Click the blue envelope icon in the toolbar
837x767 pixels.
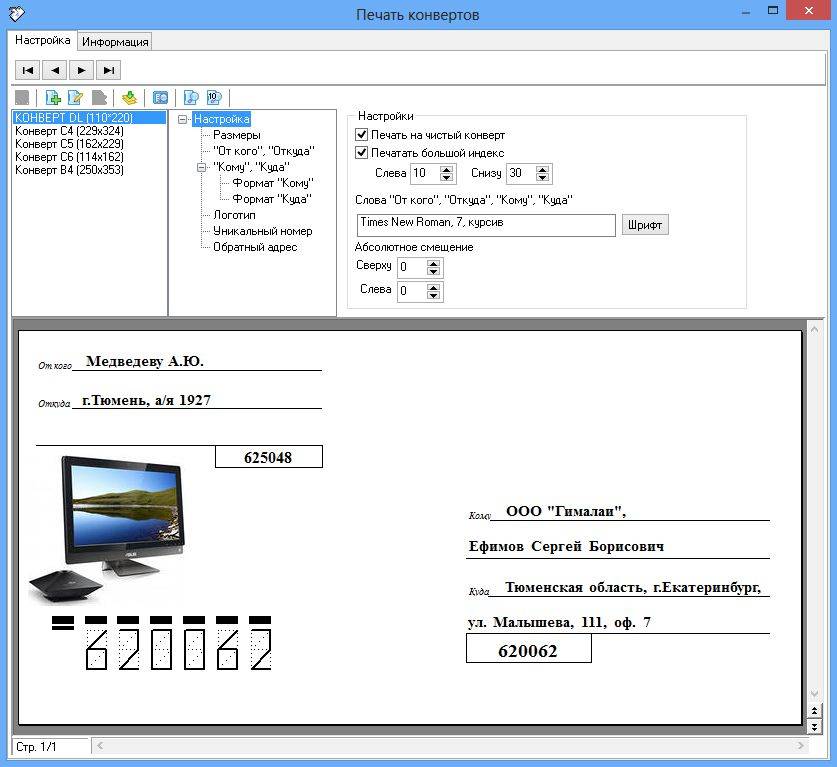click(160, 98)
